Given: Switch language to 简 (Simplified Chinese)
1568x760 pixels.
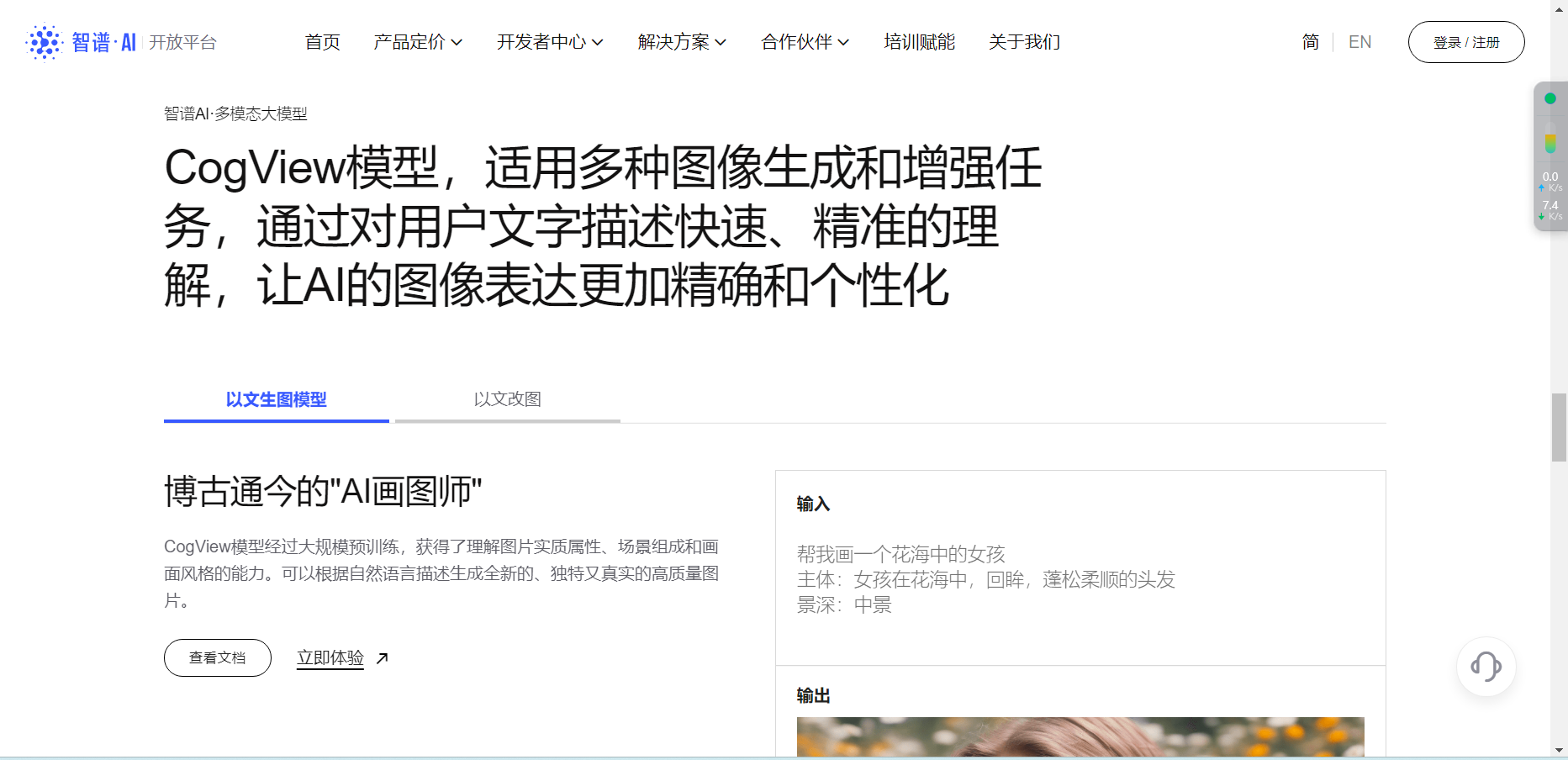Looking at the screenshot, I should (1311, 42).
